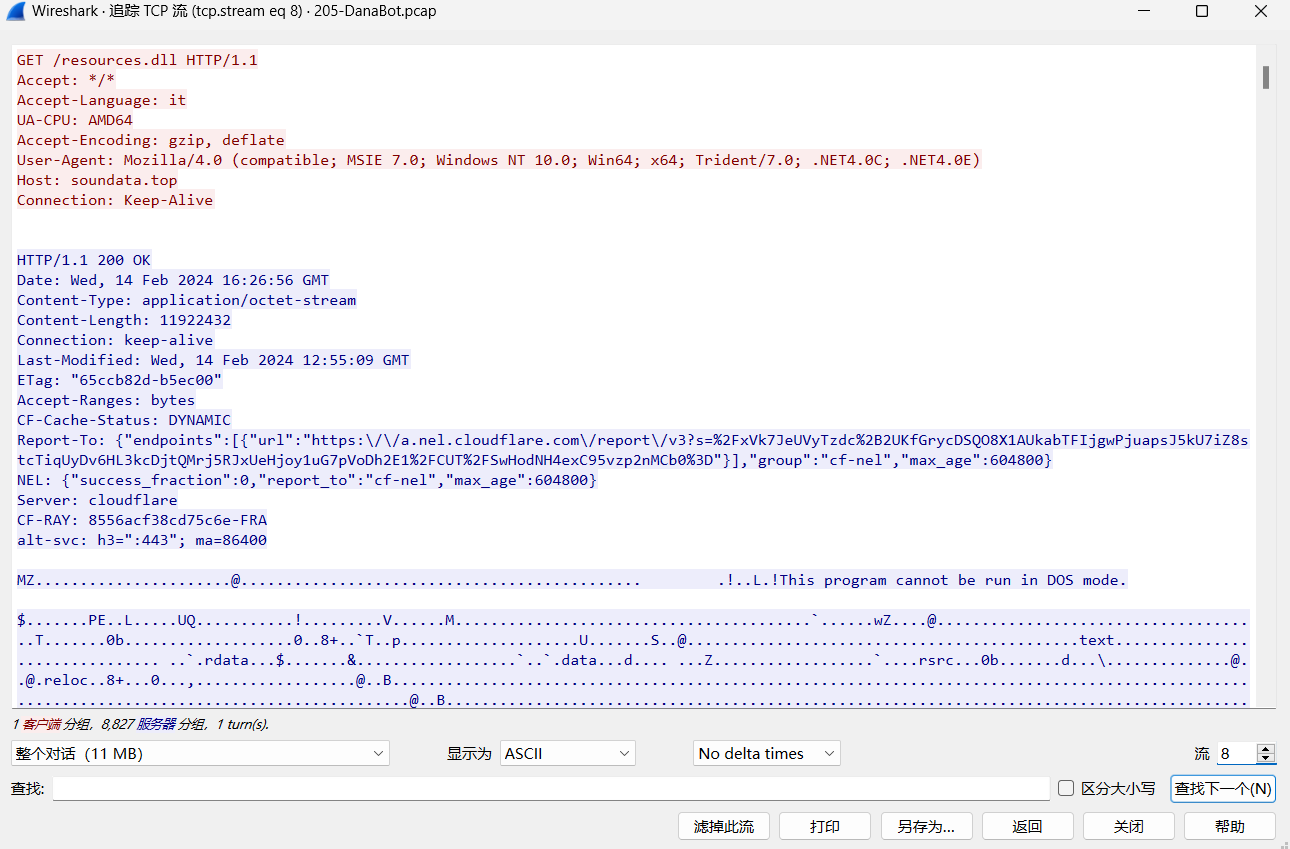This screenshot has width=1290, height=849.
Task: Minimize the Wireshark stream window
Action: 1143,12
